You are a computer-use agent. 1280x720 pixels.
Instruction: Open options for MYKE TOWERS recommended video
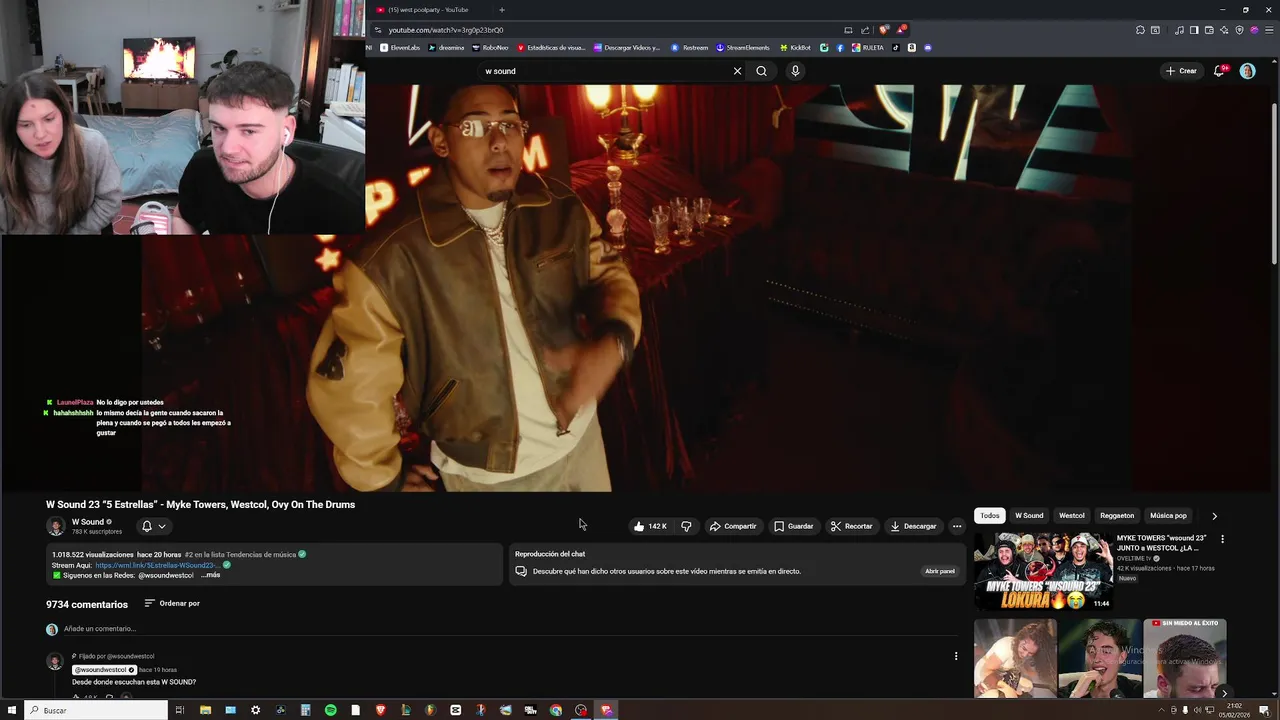click(1222, 539)
